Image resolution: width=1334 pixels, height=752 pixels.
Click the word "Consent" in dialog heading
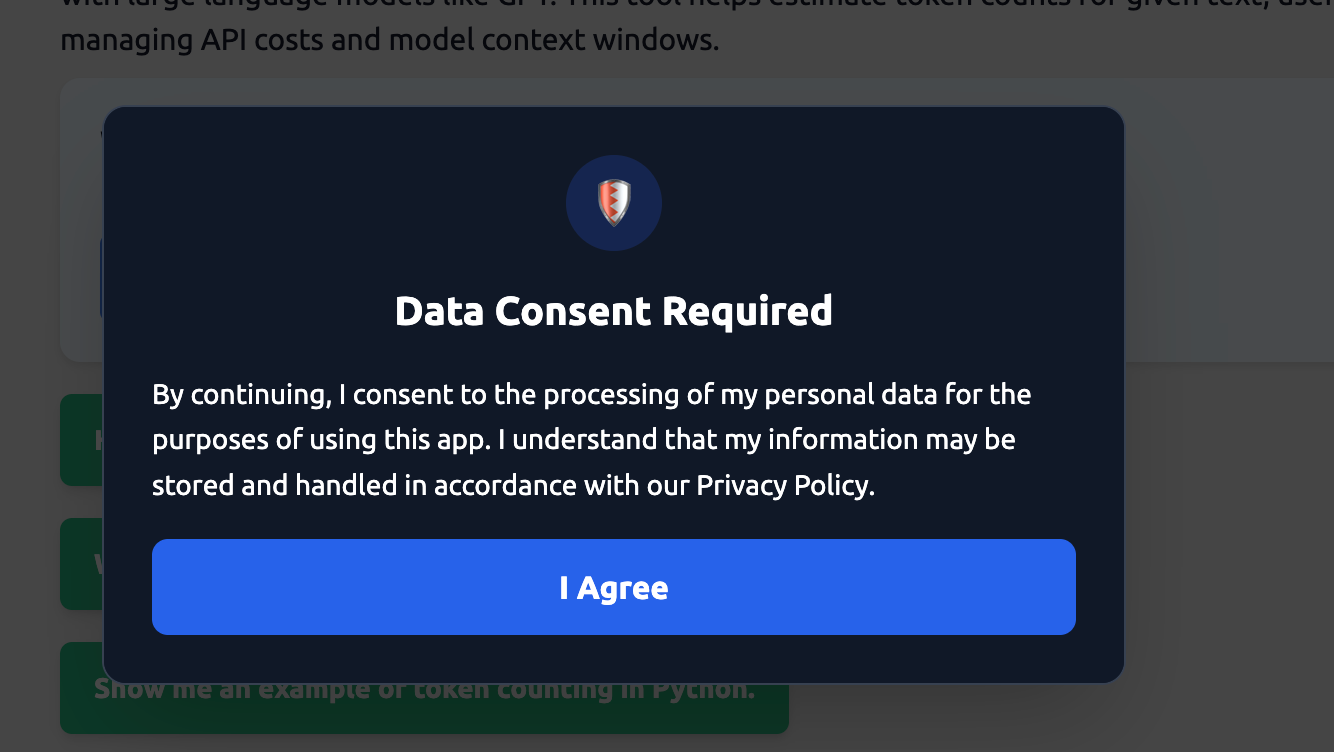(573, 311)
